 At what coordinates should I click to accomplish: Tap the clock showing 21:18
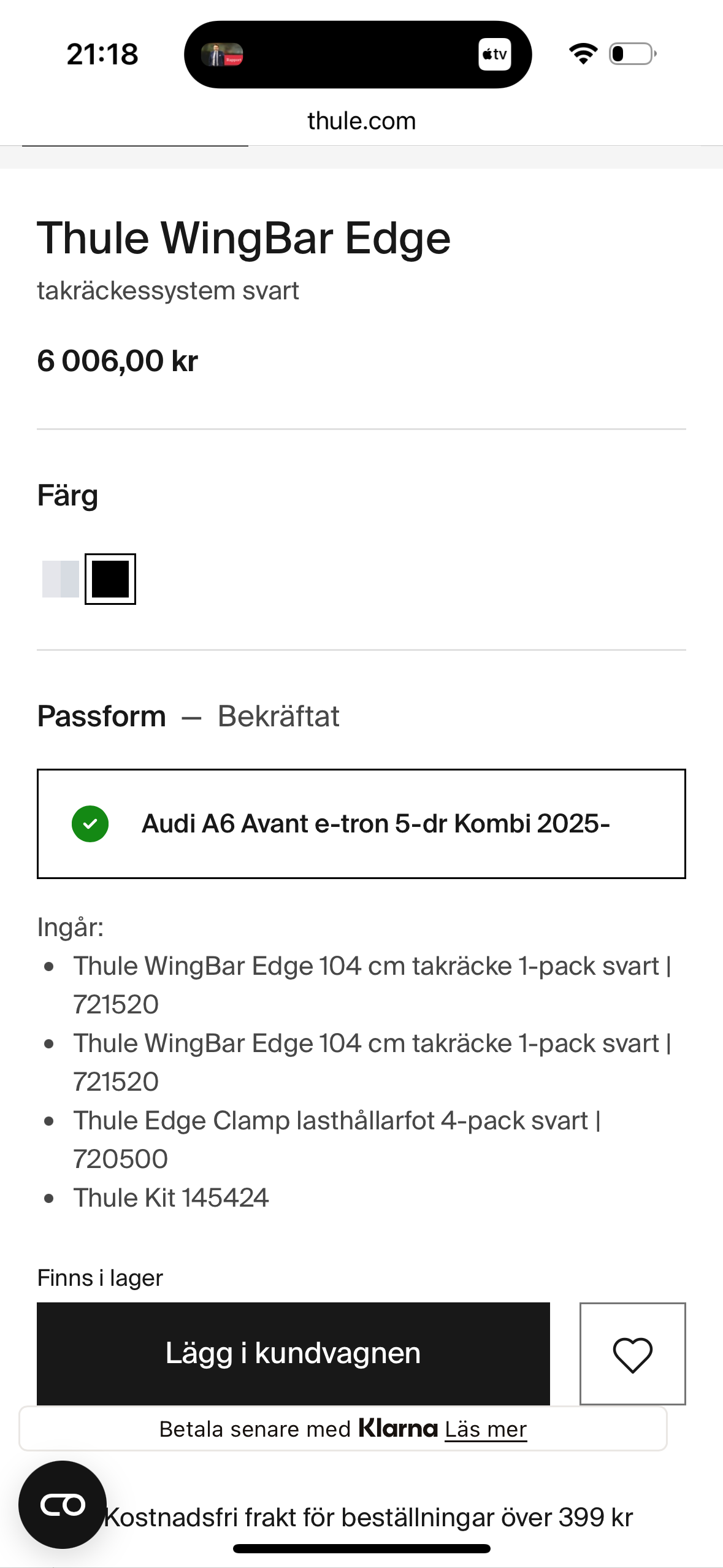pos(102,55)
